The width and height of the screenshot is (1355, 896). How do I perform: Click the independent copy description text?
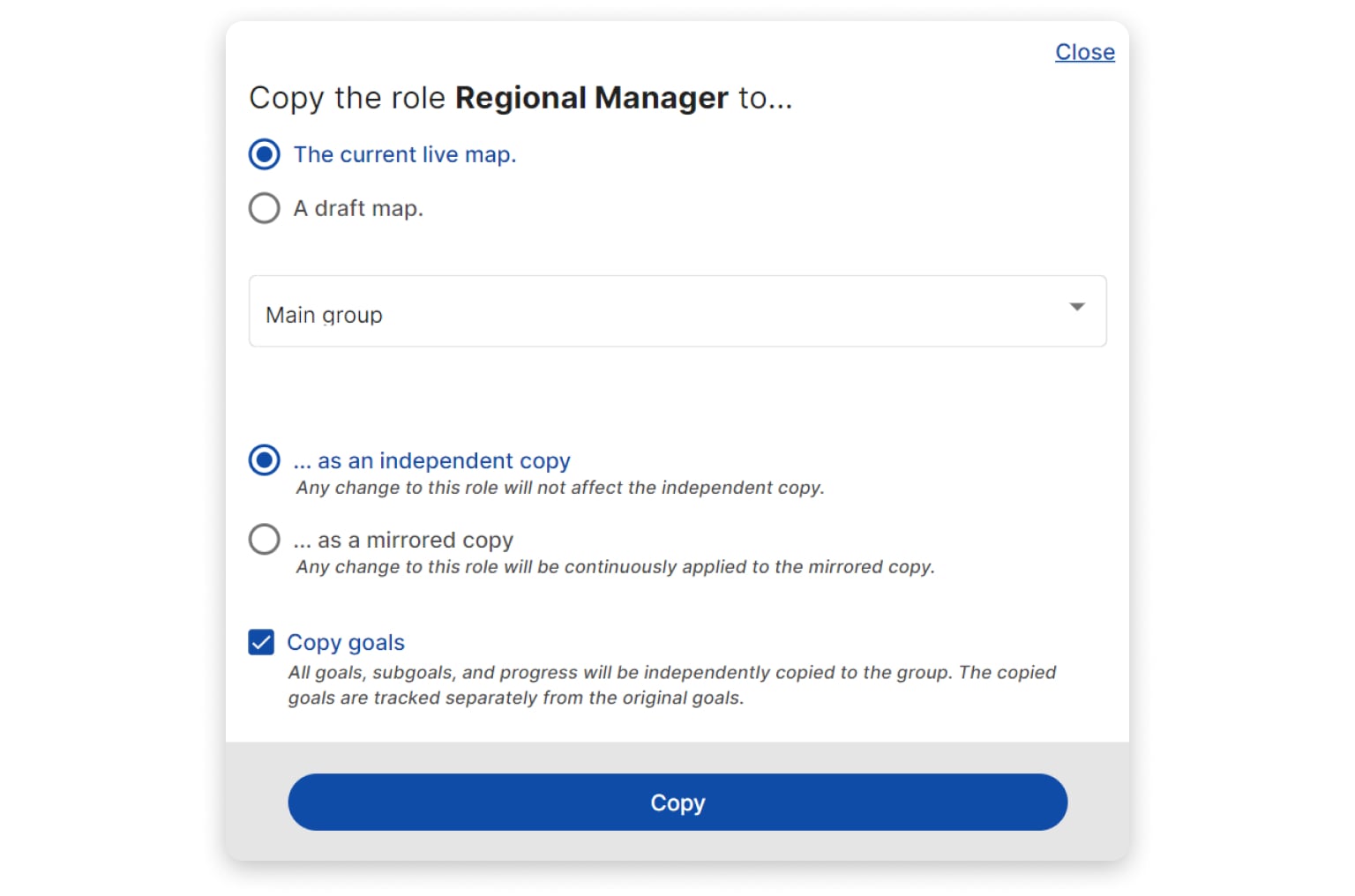point(560,488)
